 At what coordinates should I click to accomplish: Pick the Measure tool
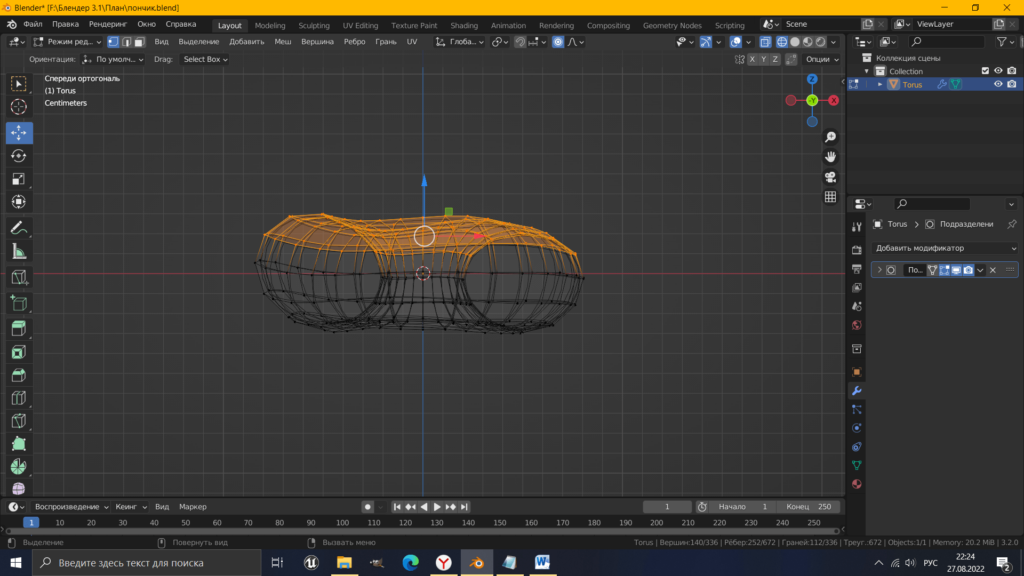pos(19,252)
